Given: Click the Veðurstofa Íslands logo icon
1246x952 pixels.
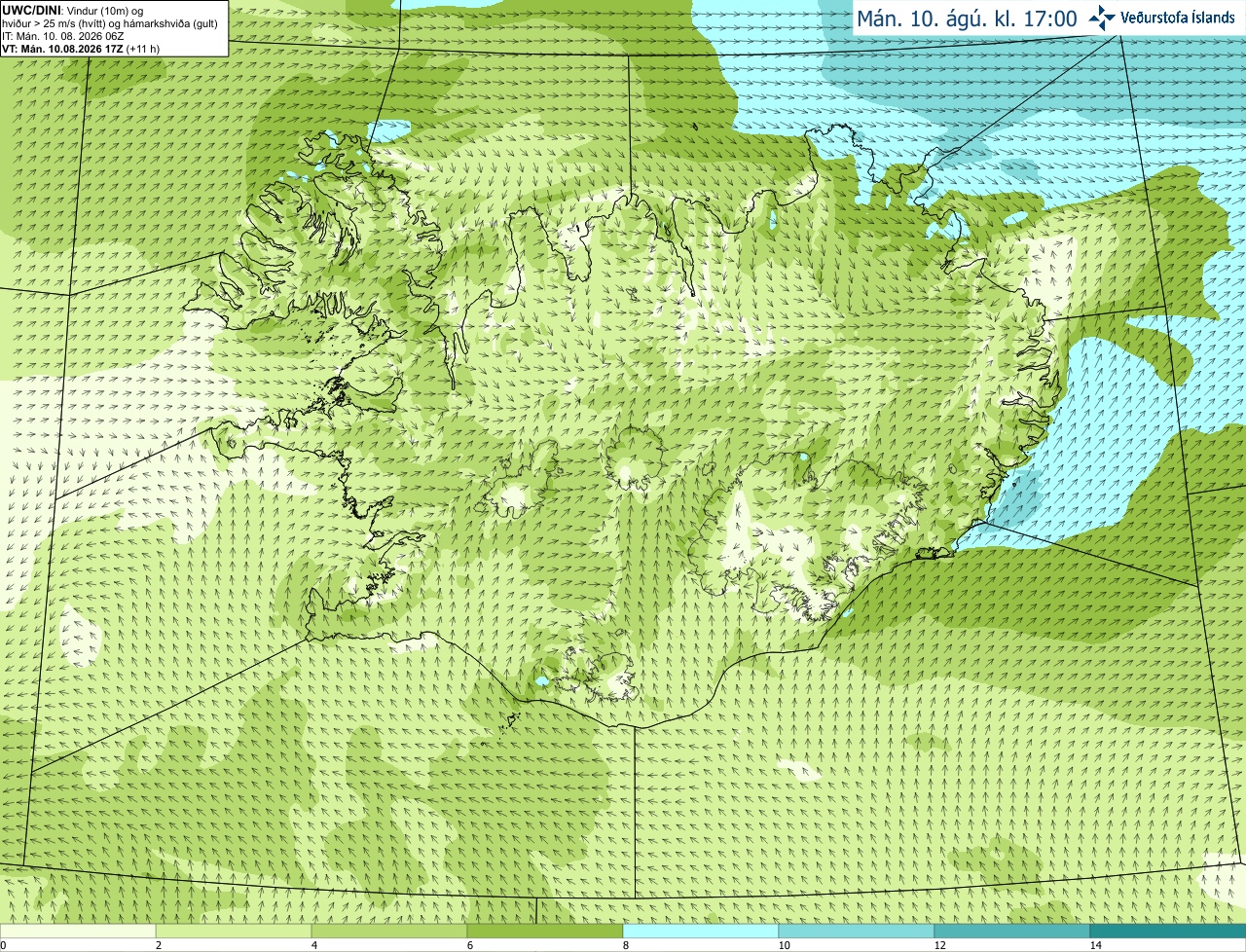Looking at the screenshot, I should (1102, 18).
